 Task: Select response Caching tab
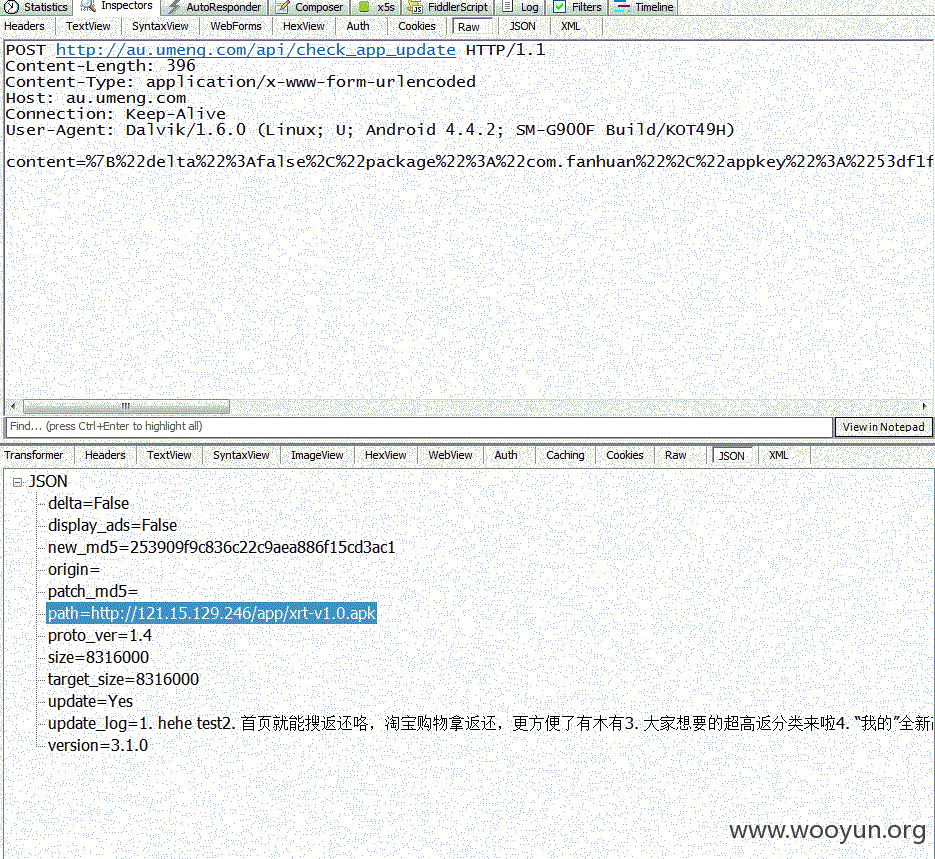565,455
